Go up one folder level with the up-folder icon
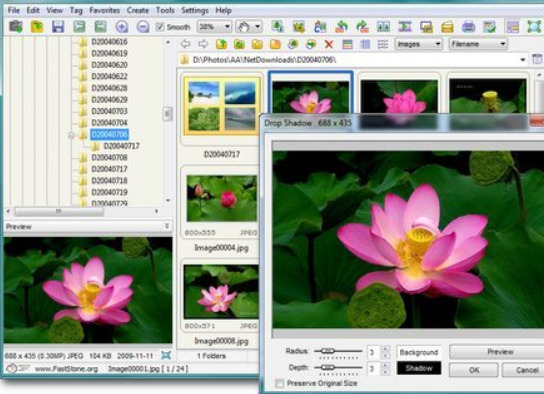Viewport: 544px width, 394px height. tap(221, 44)
